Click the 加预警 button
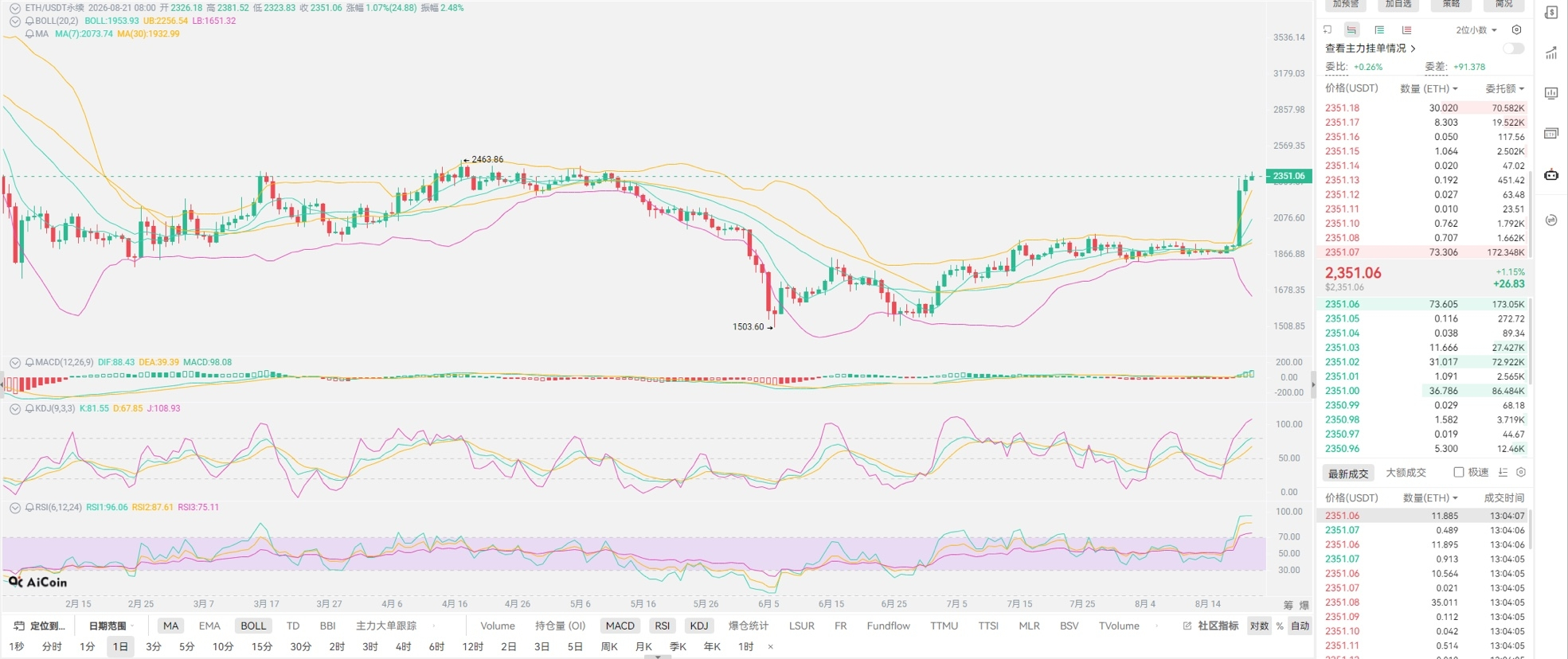This screenshot has height=659, width=1568. (1345, 5)
